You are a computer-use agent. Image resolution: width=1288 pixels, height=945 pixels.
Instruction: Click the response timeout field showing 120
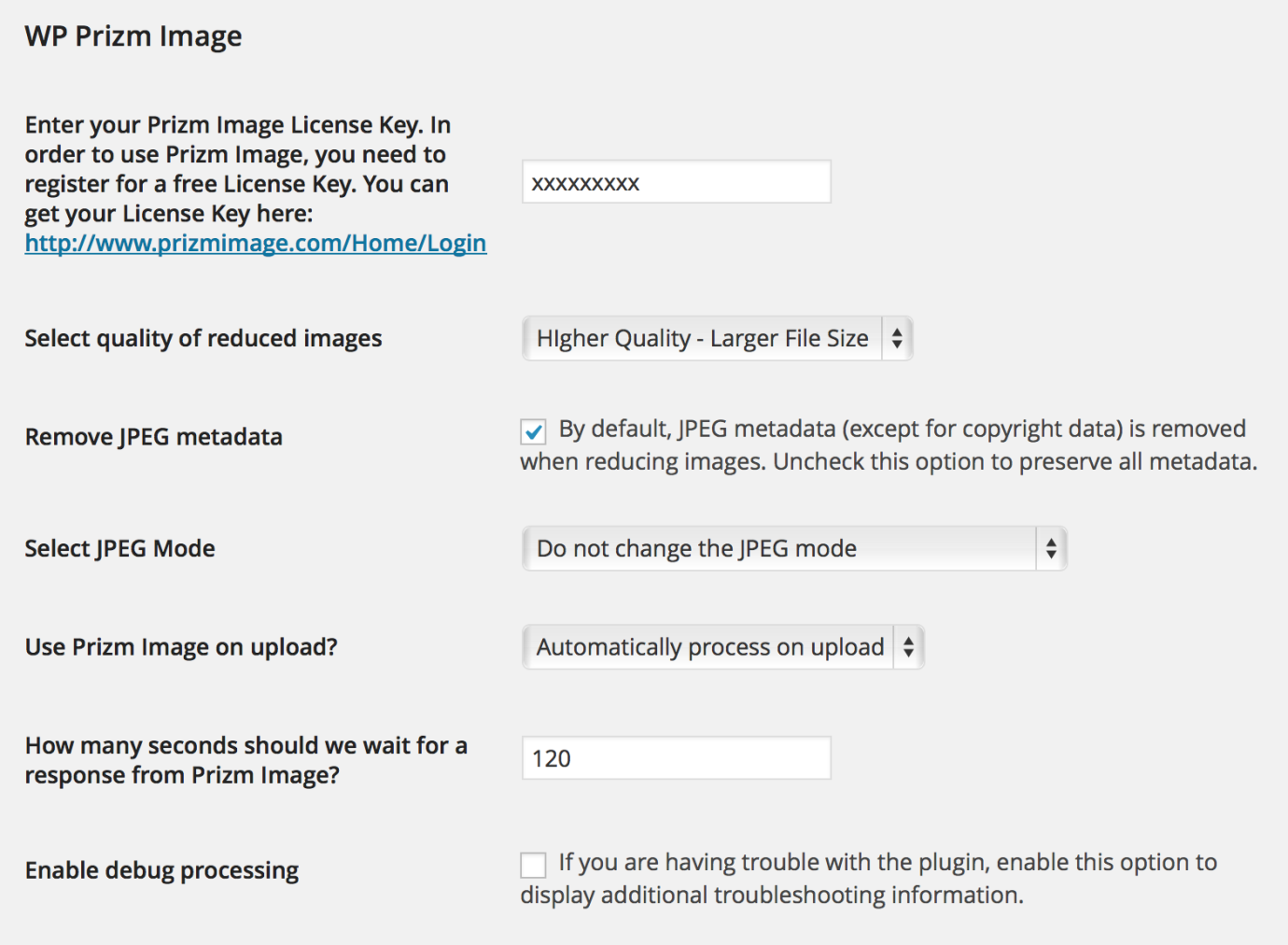(x=676, y=758)
